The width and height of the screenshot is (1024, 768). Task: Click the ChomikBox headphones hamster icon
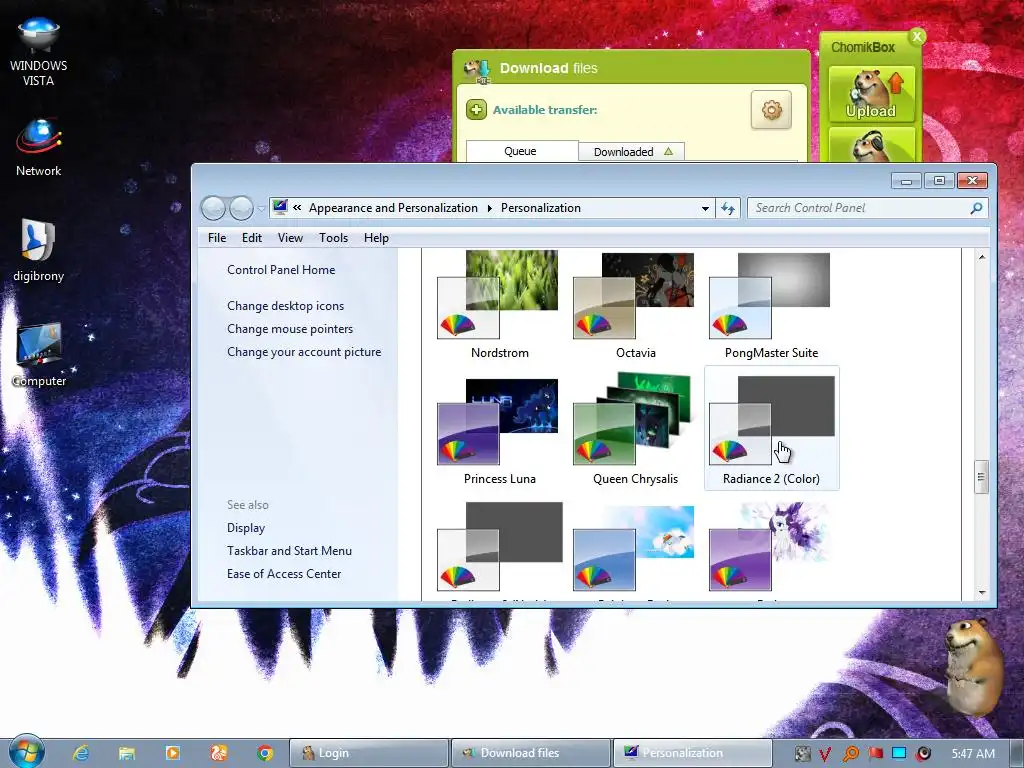pos(871,144)
